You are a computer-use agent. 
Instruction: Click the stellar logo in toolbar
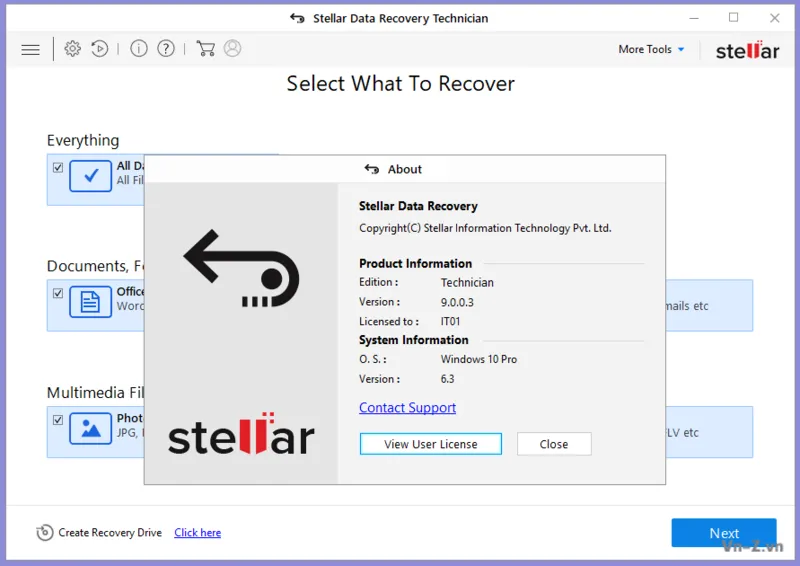(747, 50)
